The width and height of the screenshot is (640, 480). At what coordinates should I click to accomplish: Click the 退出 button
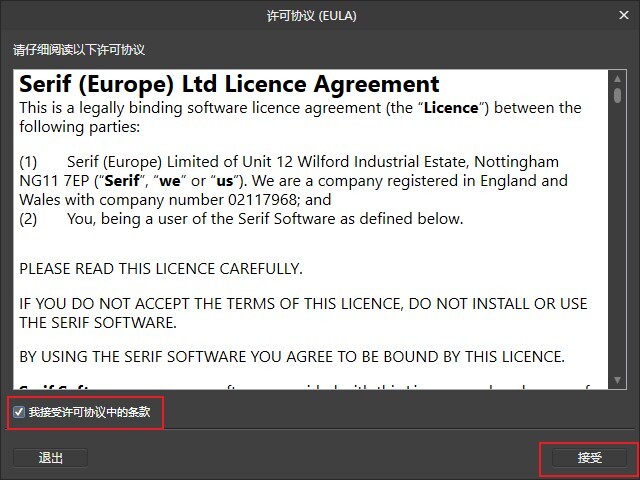pyautogui.click(x=51, y=458)
